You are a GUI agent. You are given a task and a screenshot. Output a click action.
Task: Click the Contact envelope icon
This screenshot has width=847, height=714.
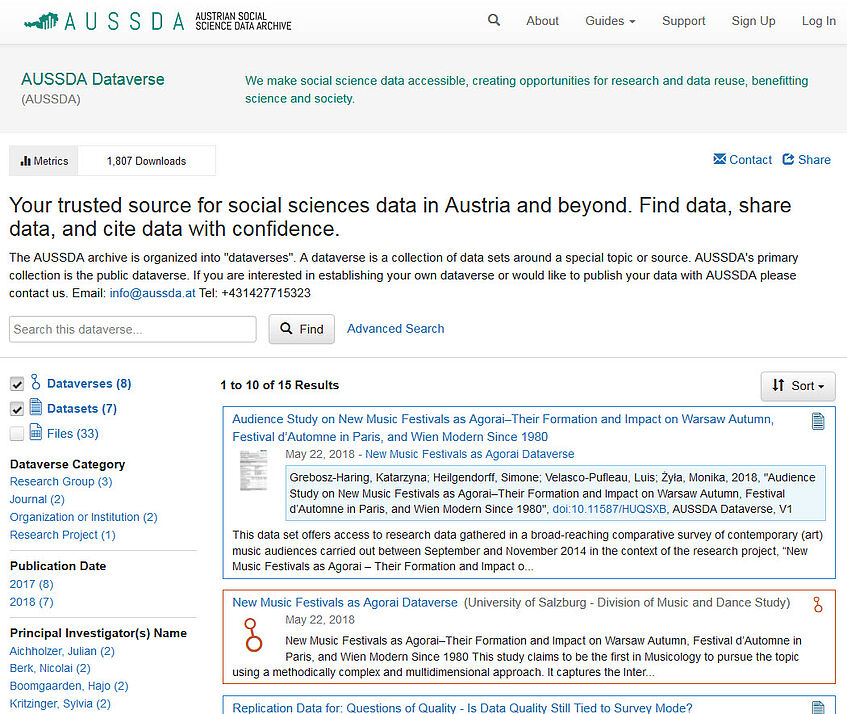(x=720, y=159)
